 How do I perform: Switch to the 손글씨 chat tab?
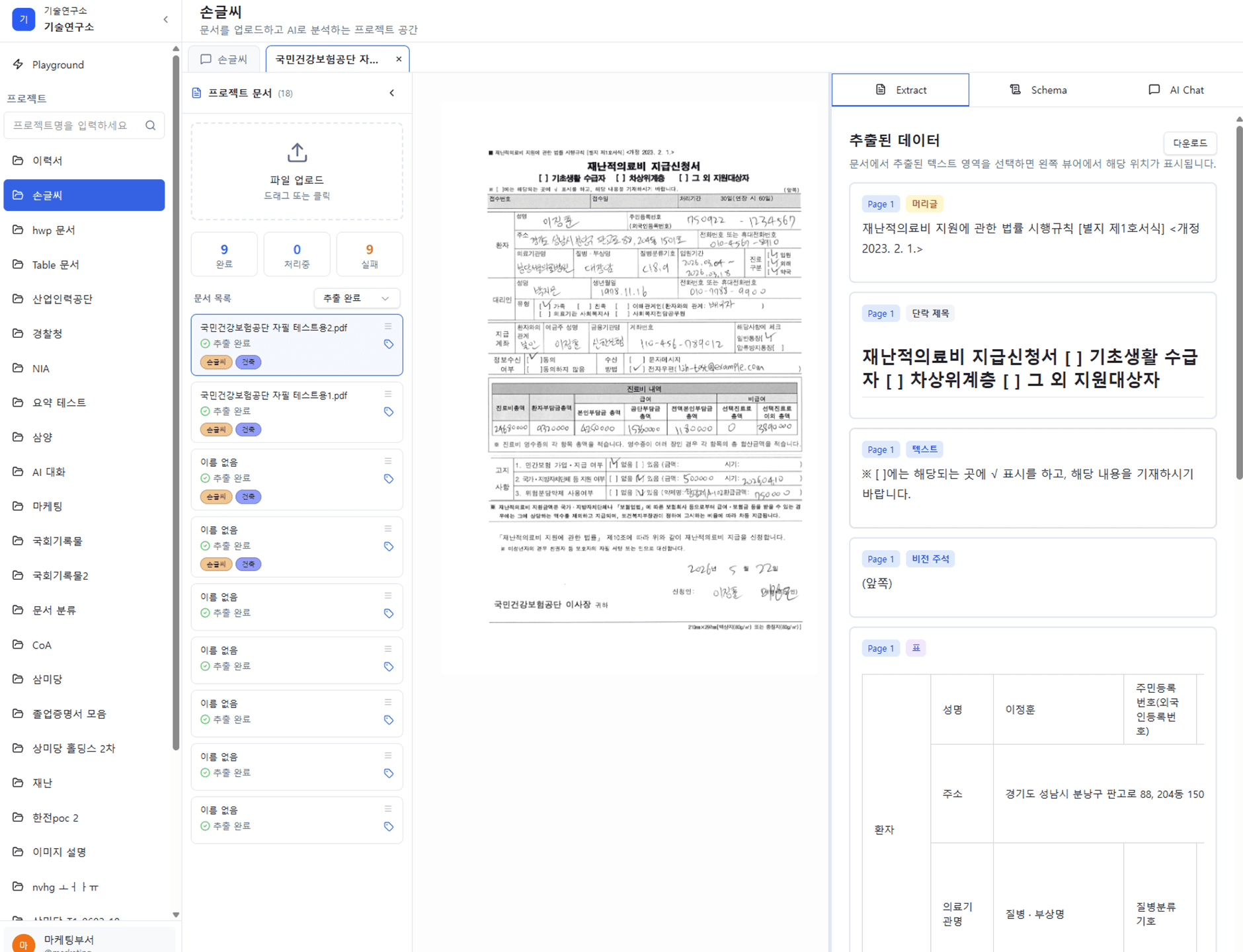(x=224, y=59)
